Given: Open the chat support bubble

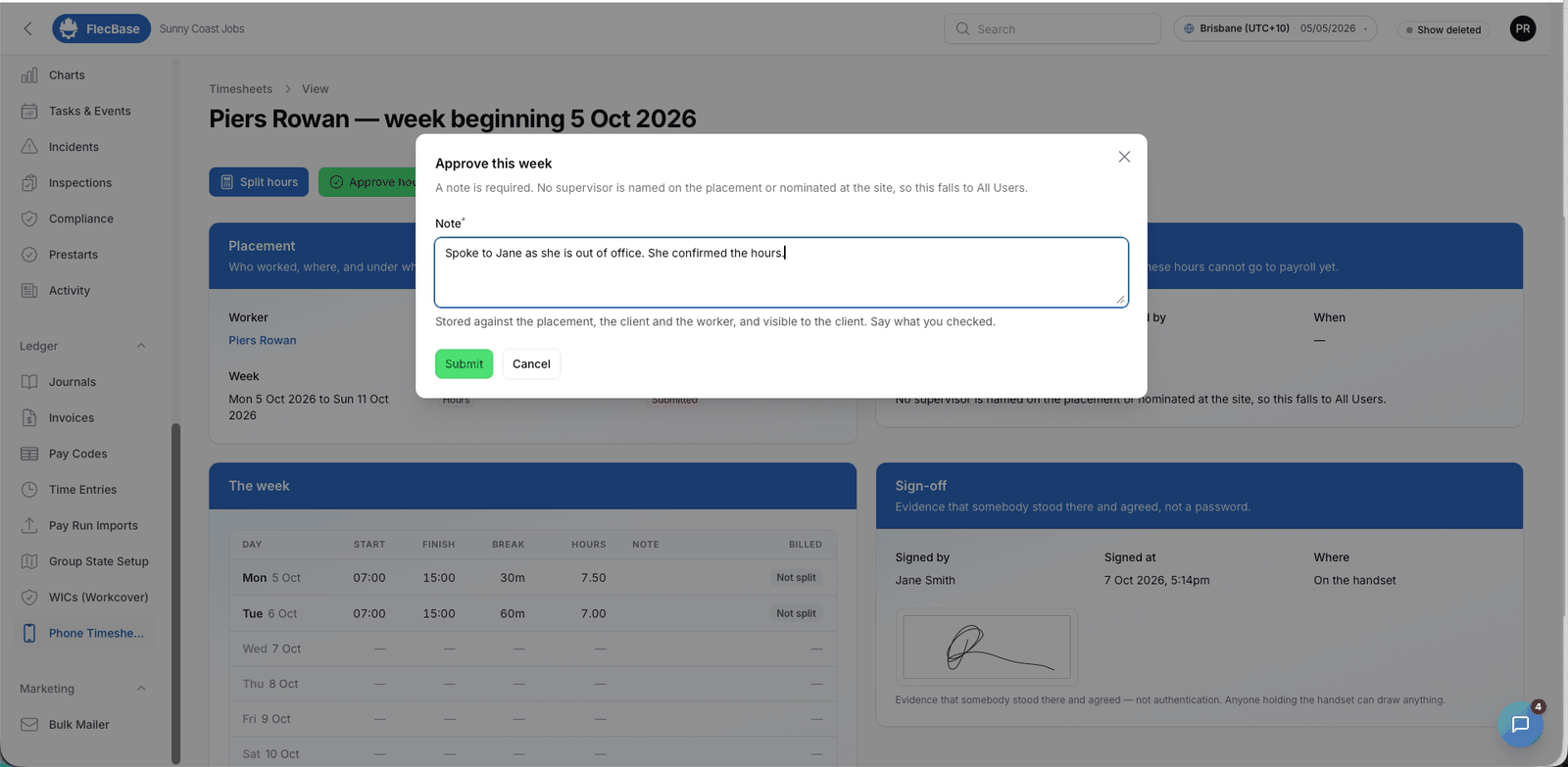Looking at the screenshot, I should click(x=1520, y=724).
